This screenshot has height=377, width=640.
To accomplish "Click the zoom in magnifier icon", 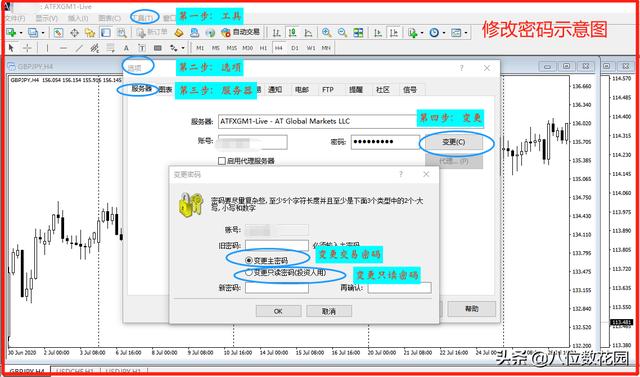I will (326, 33).
